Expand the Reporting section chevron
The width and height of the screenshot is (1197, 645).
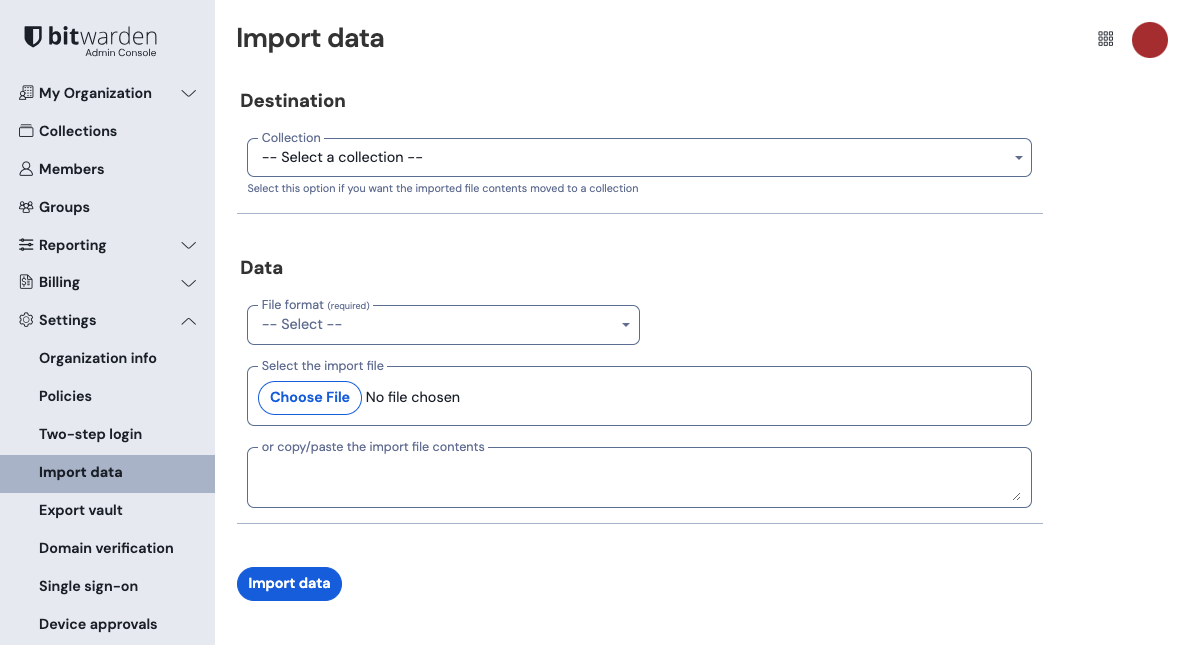pos(189,244)
